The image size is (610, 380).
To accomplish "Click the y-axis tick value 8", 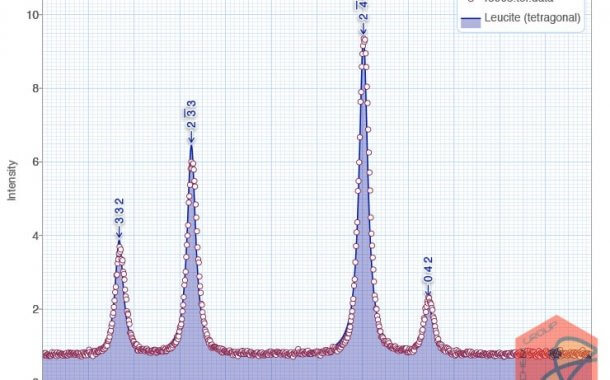I will (35, 88).
